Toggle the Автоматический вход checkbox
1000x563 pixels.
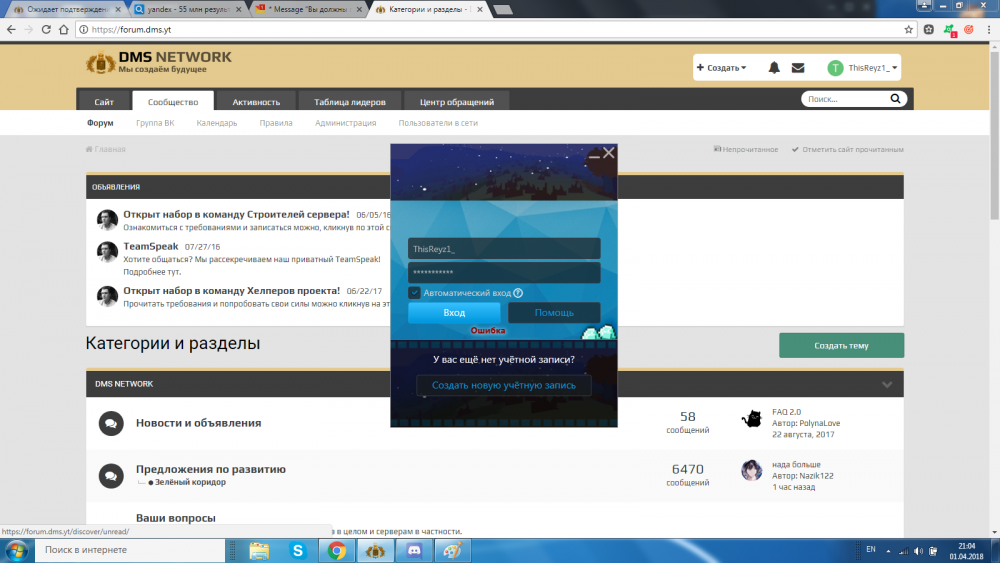point(414,293)
